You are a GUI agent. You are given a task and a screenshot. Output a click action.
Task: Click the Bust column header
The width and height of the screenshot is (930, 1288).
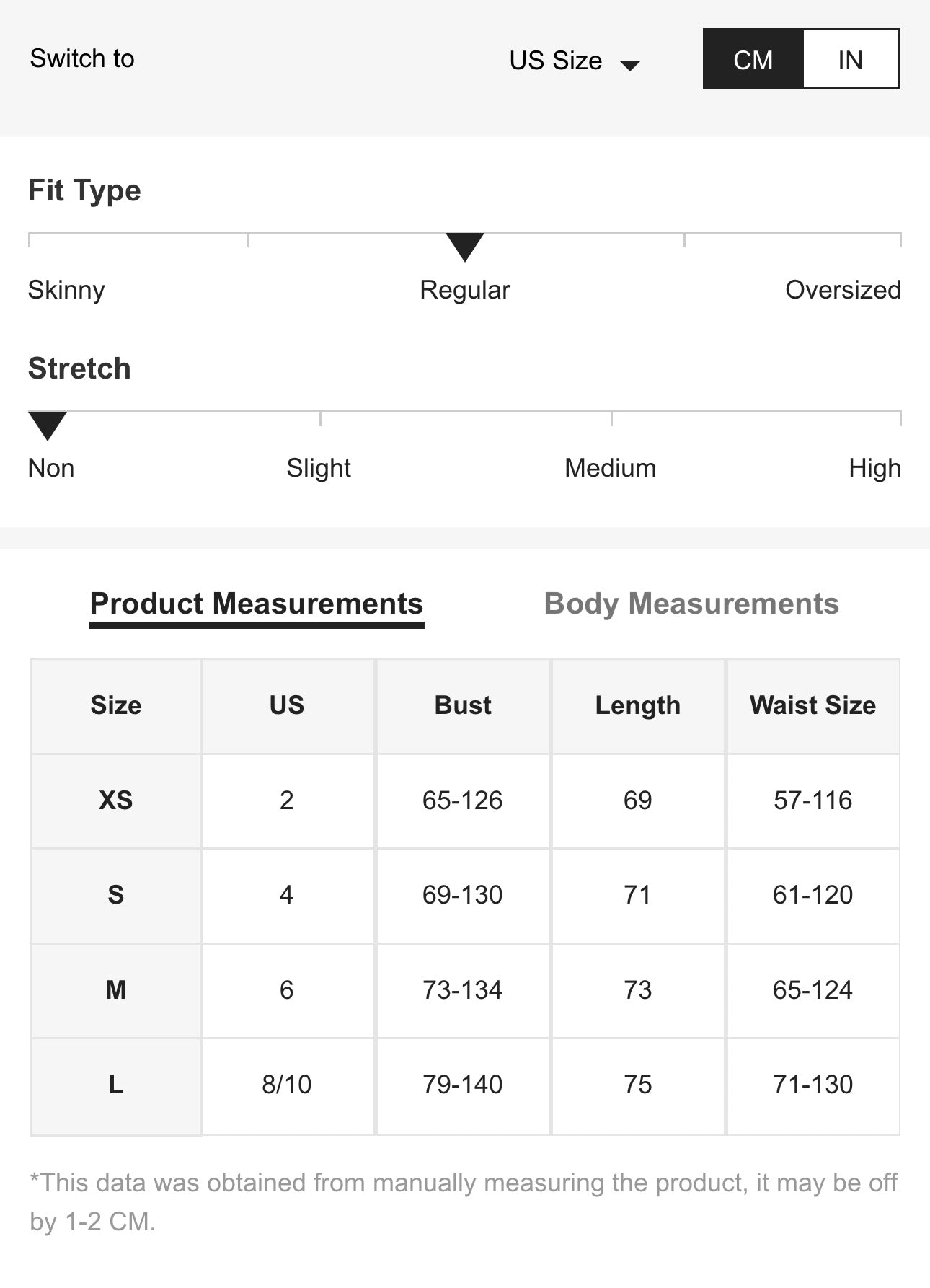(x=463, y=705)
